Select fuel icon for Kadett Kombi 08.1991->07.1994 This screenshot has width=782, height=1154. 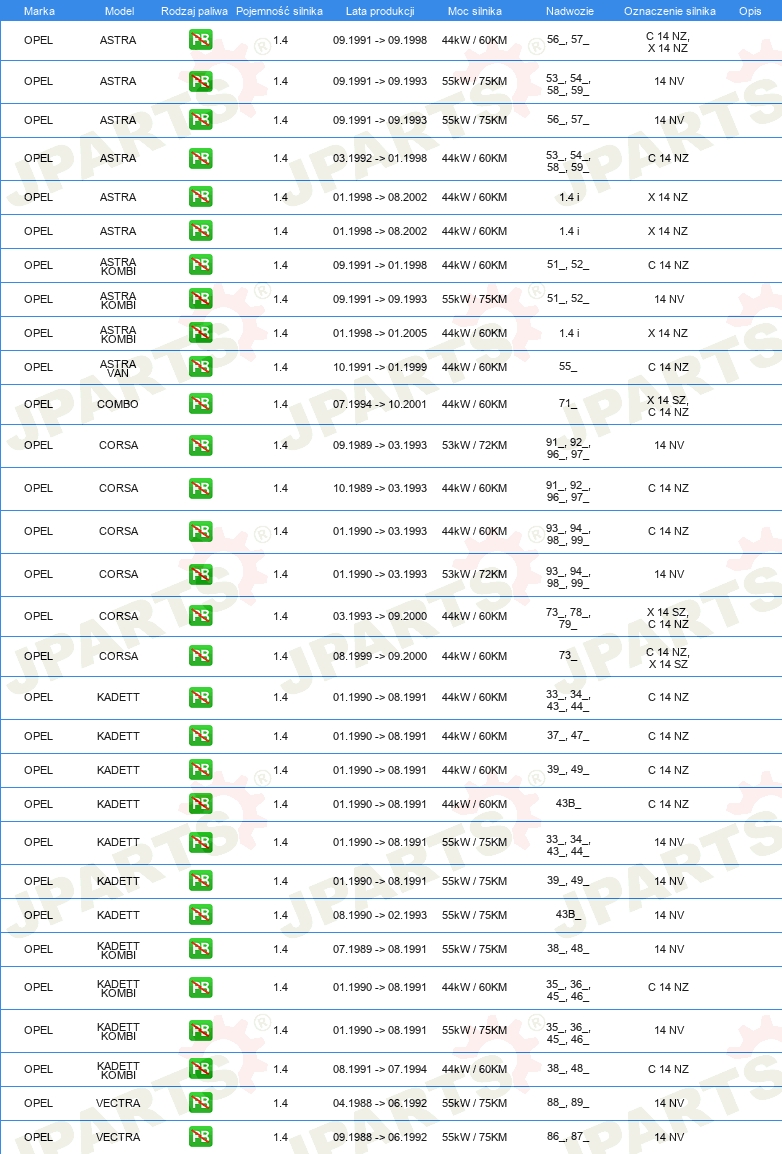click(x=200, y=1069)
